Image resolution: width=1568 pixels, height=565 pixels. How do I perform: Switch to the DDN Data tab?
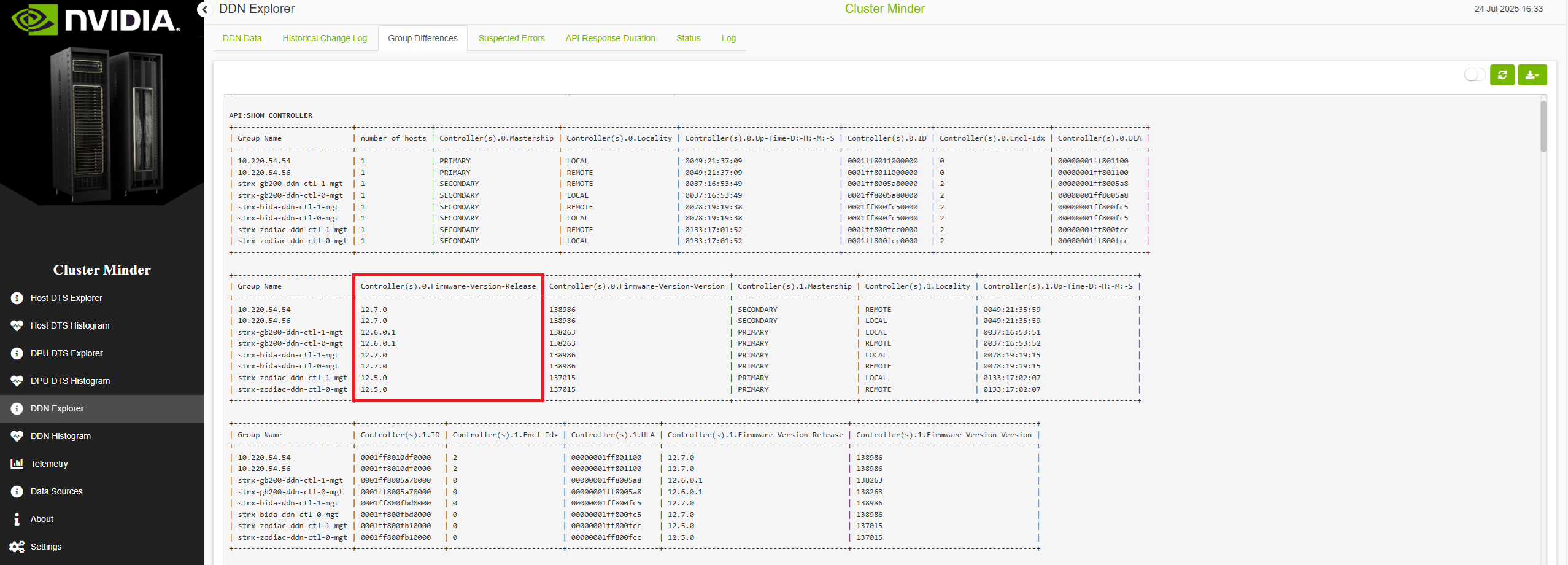(242, 38)
